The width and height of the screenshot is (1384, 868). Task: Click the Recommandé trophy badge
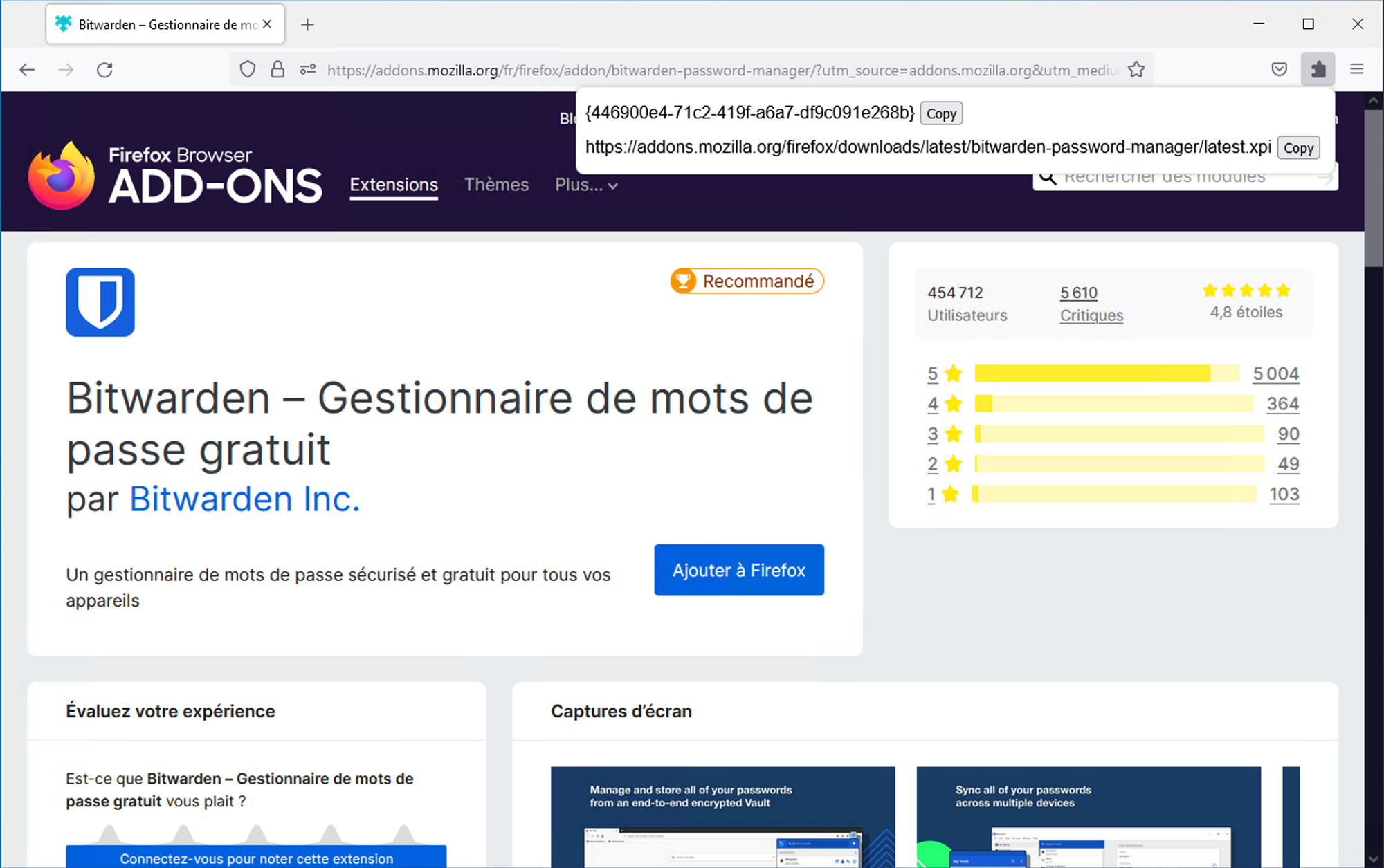point(747,281)
